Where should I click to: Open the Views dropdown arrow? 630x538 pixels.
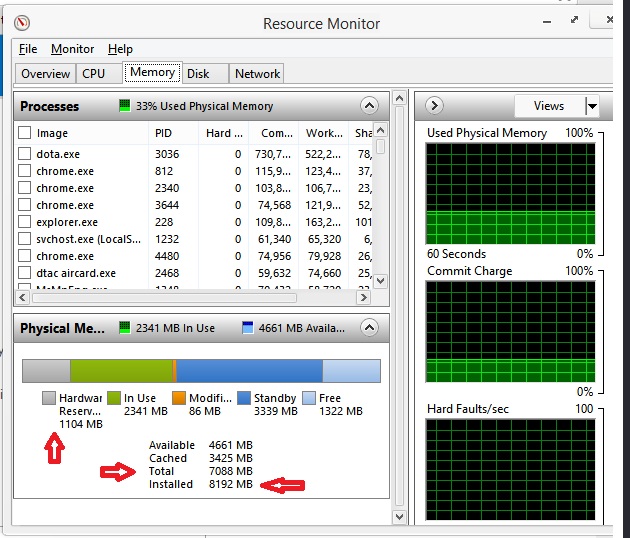point(592,106)
